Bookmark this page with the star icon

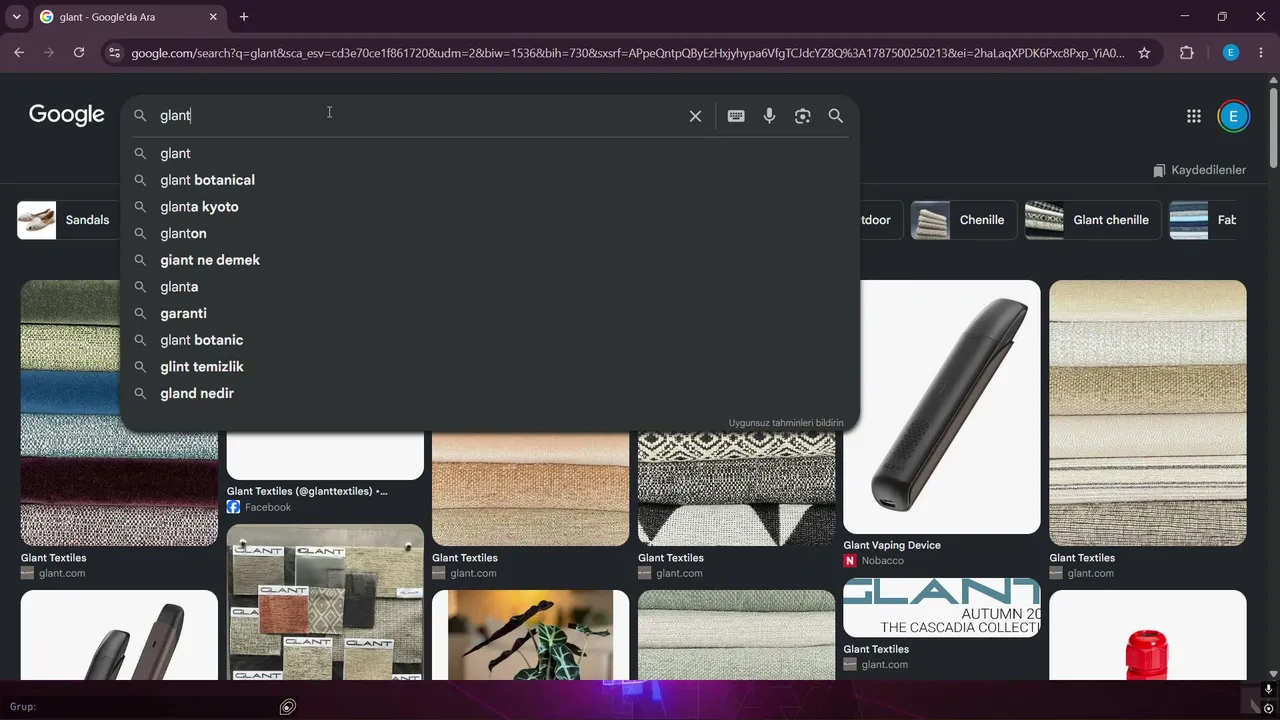[x=1144, y=53]
